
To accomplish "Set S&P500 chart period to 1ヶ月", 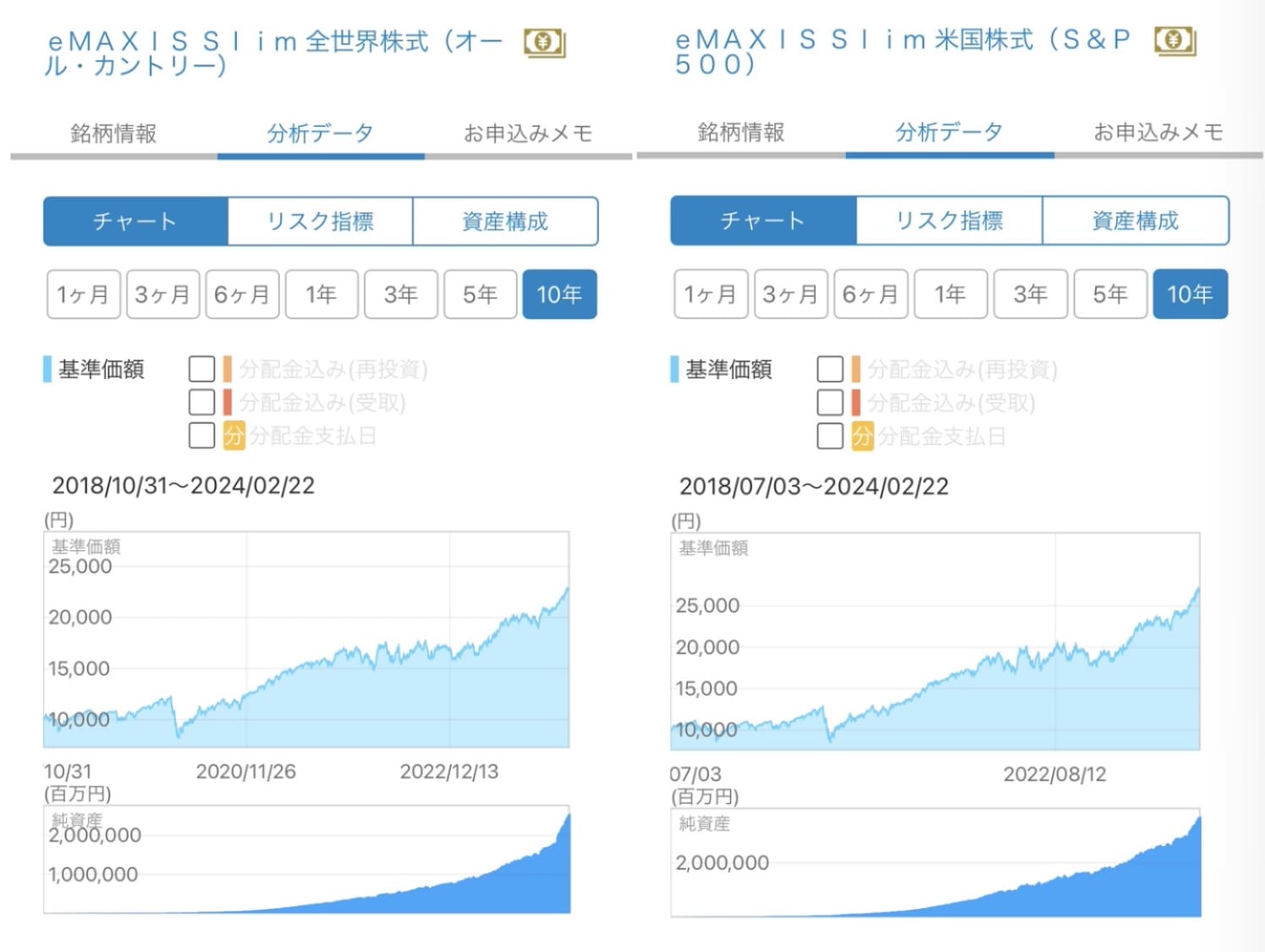I will 712,294.
